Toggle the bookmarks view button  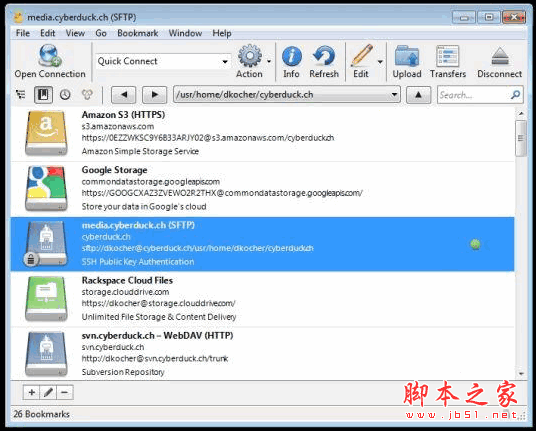click(43, 95)
